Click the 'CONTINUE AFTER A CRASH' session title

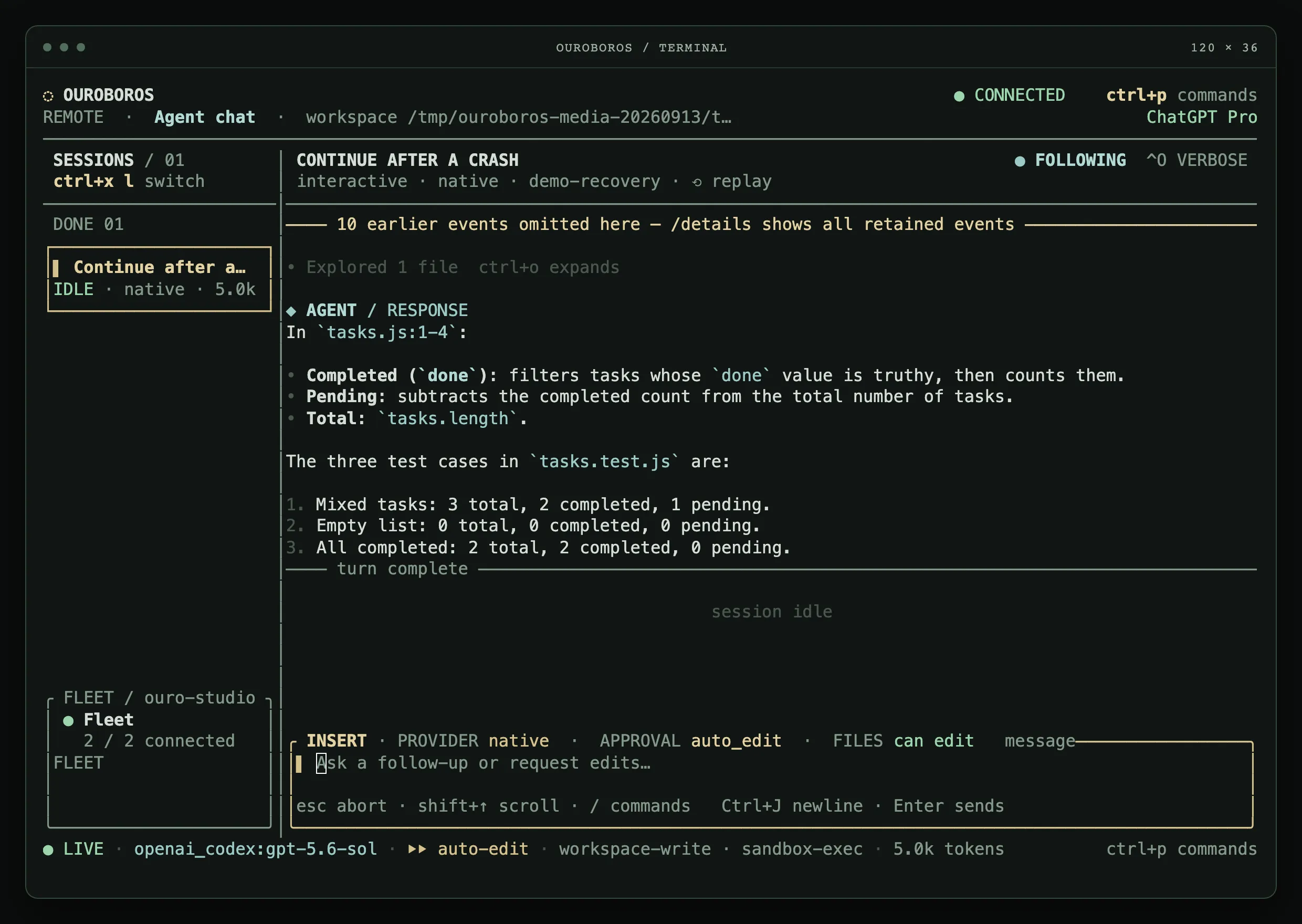407,161
